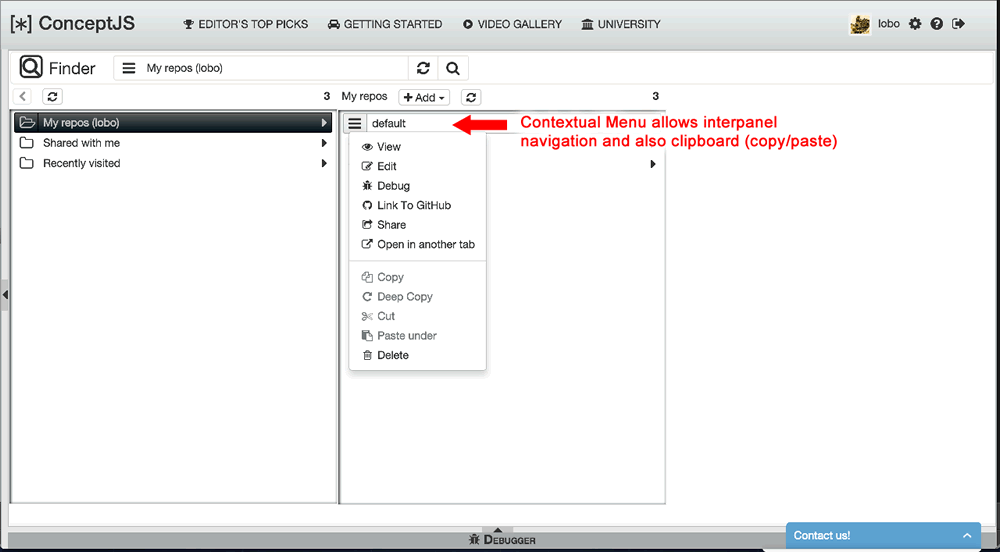Open the settings gear next to lobo

(x=915, y=24)
